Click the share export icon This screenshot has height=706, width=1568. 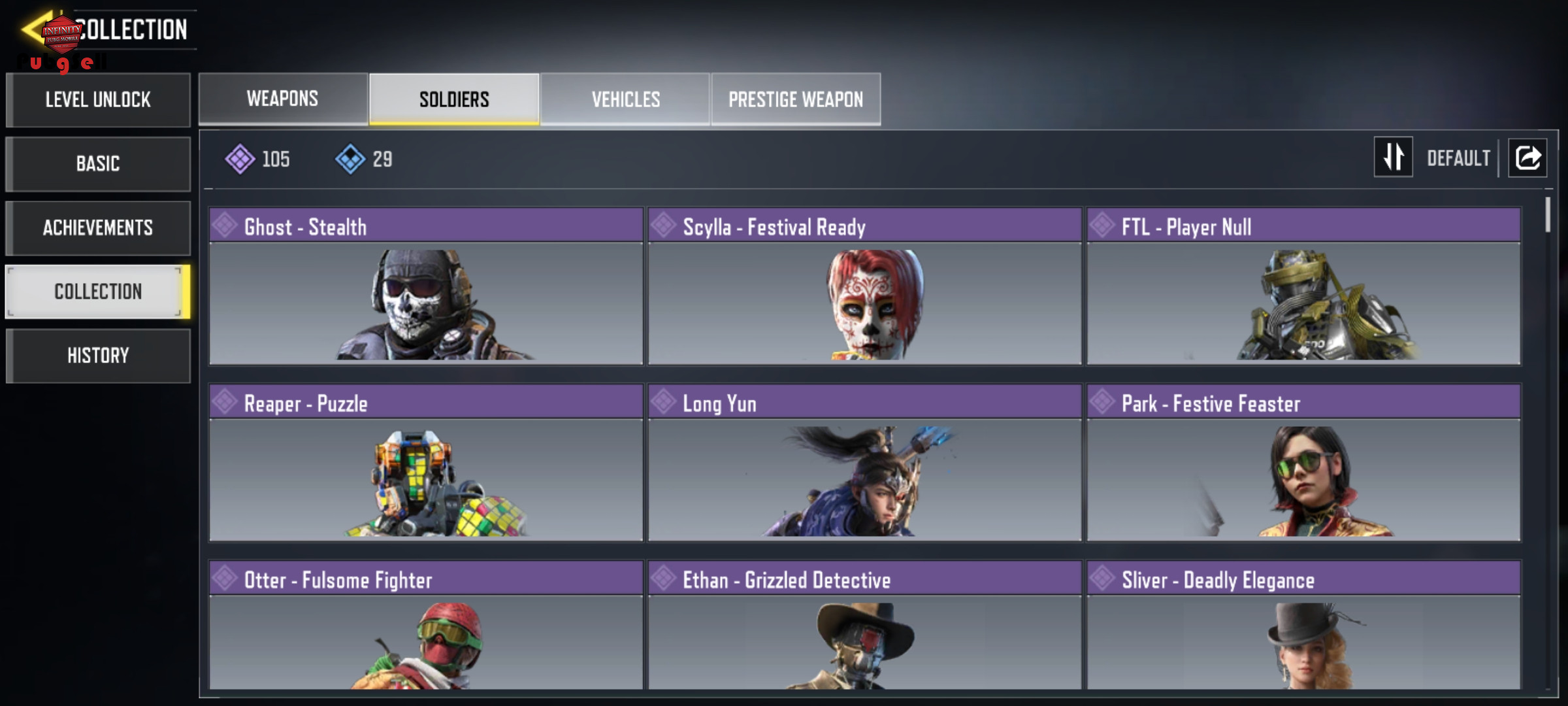(1527, 158)
